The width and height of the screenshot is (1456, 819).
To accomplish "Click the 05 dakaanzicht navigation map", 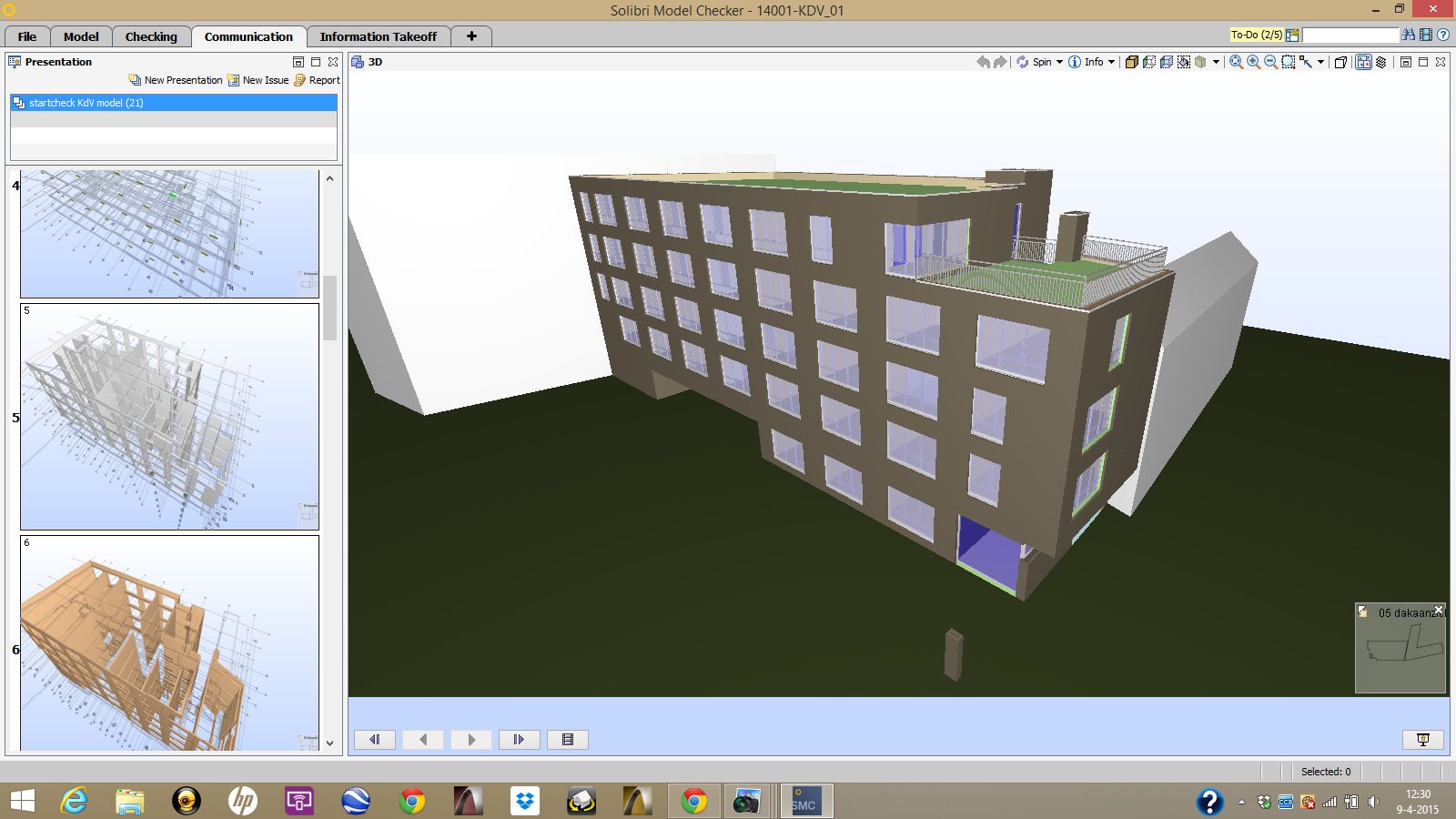I will coord(1400,648).
